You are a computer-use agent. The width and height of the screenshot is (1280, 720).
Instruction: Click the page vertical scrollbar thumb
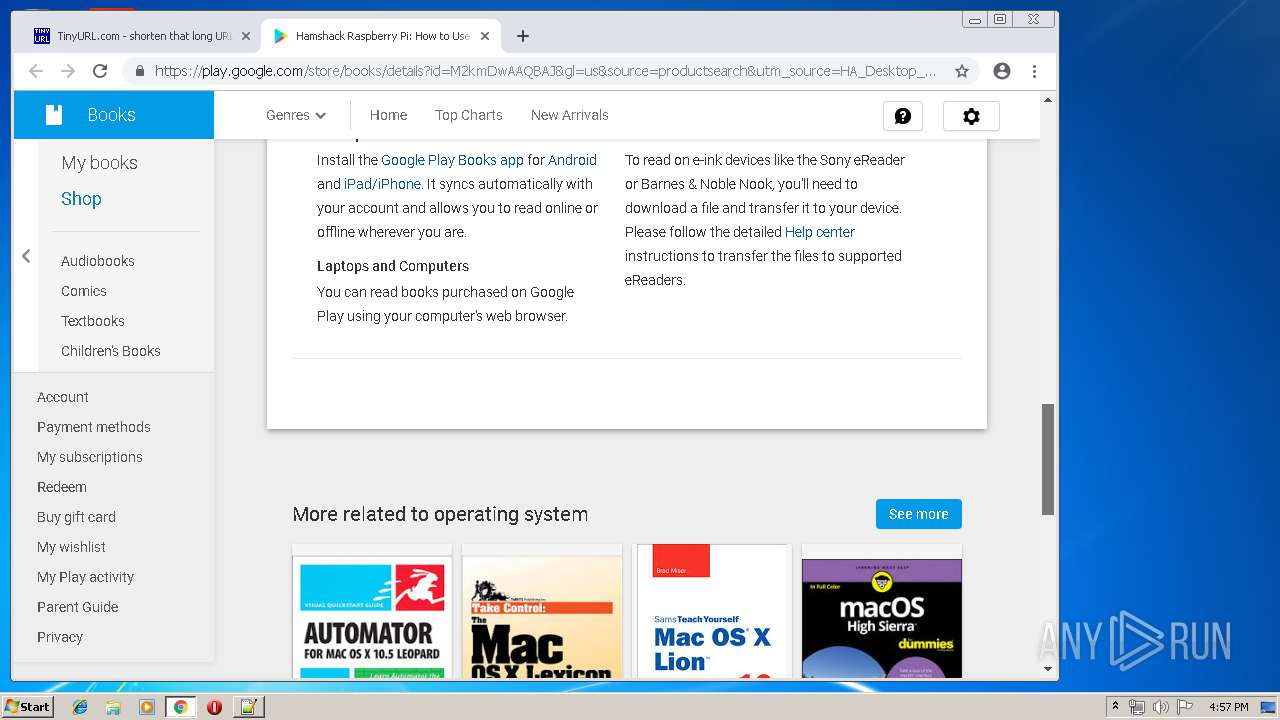1048,459
